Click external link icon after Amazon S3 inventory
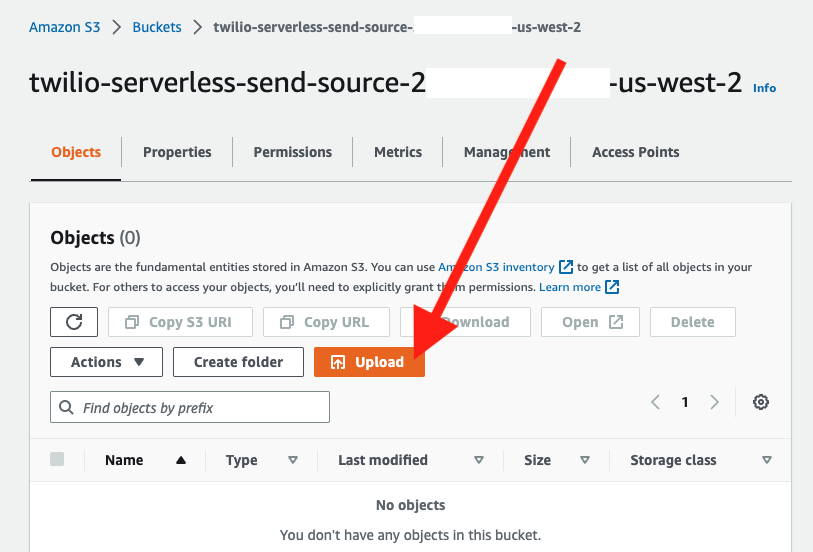The image size is (813, 552). click(x=566, y=267)
